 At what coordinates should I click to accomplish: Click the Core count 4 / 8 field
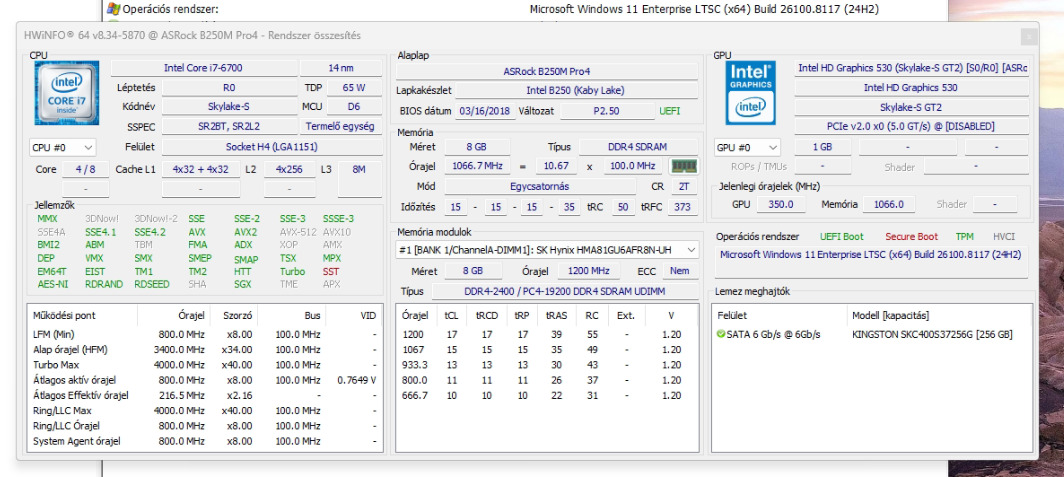[85, 170]
